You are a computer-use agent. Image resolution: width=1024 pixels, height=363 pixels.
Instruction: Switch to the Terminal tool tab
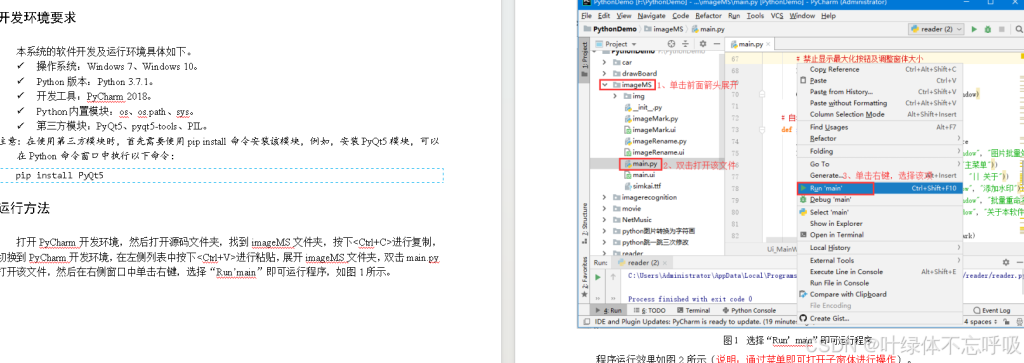[693, 310]
